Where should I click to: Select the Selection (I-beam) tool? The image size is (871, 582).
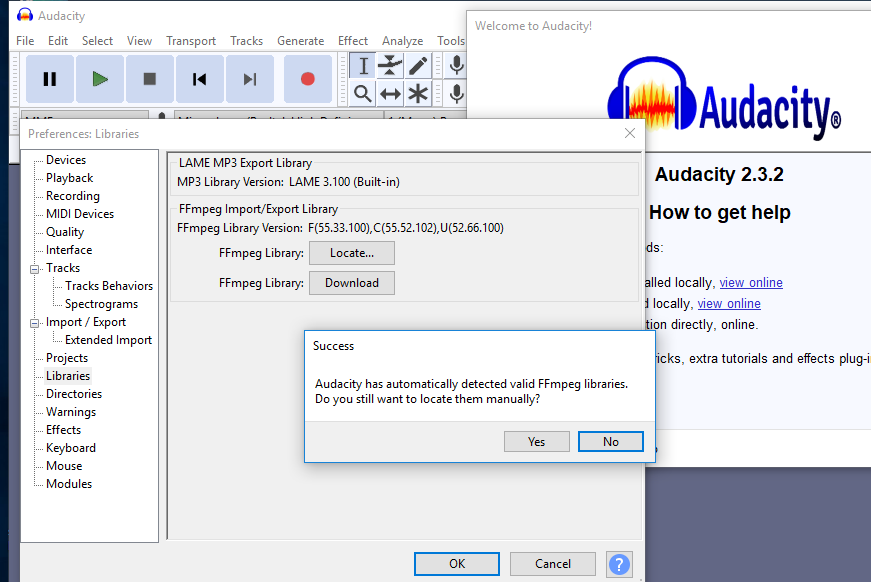point(363,66)
